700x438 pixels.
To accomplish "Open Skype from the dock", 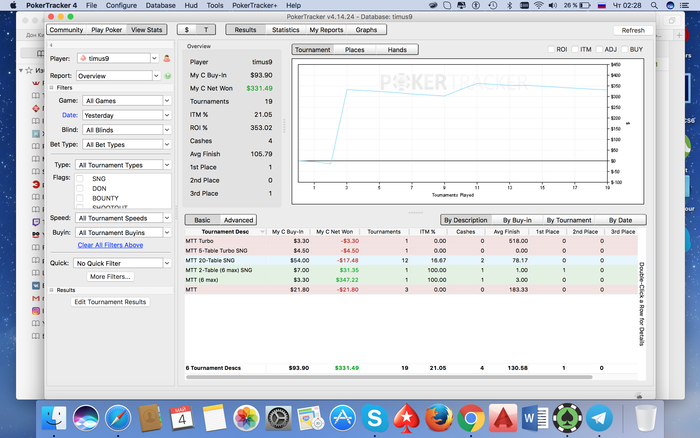I will coord(375,418).
